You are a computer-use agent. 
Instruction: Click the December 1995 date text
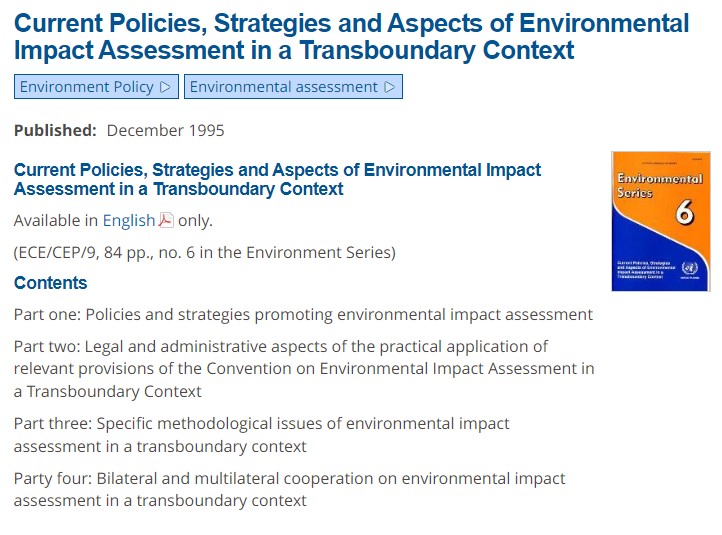pyautogui.click(x=165, y=130)
